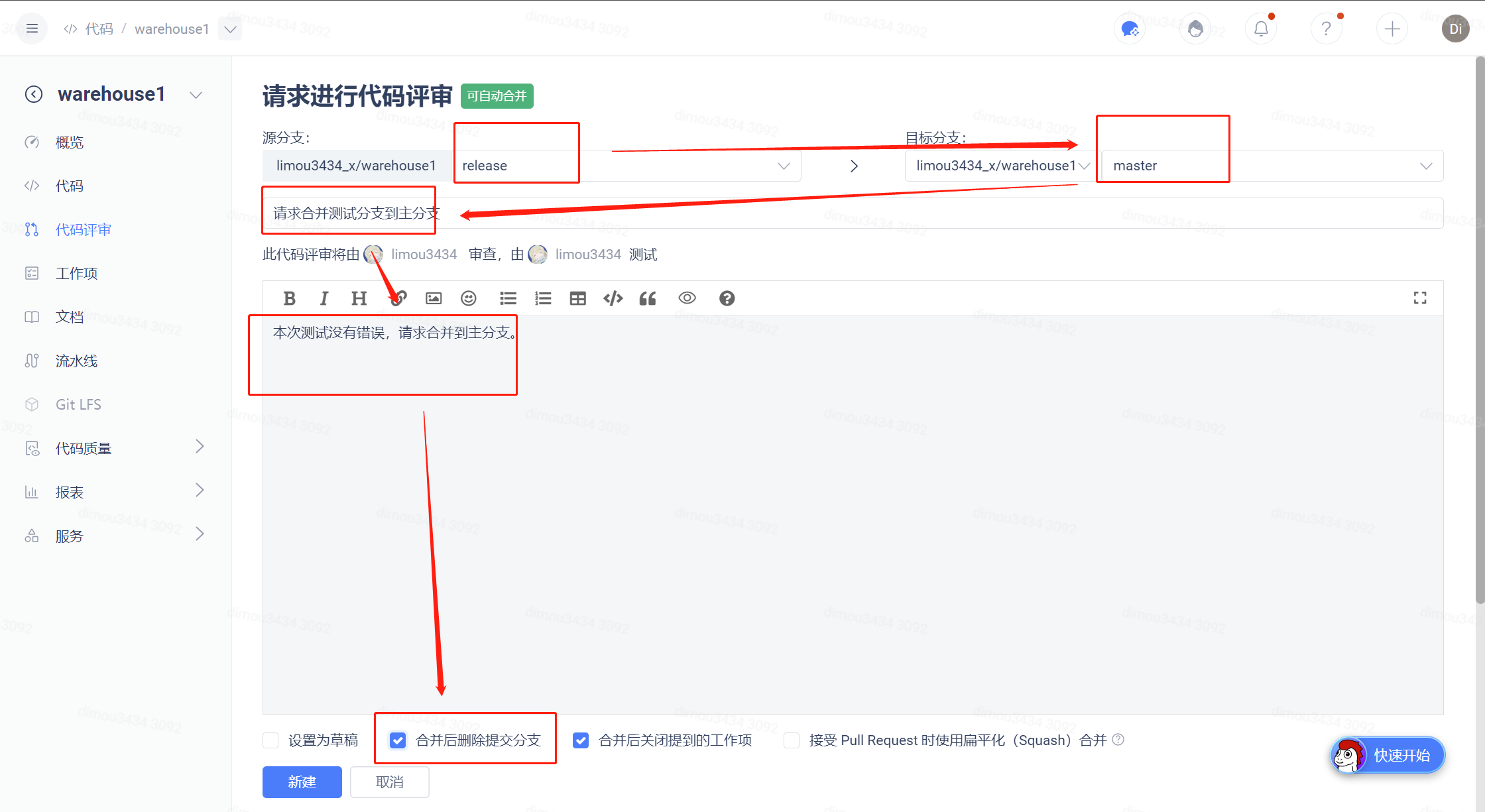
Task: Click the code block icon
Action: tap(613, 298)
